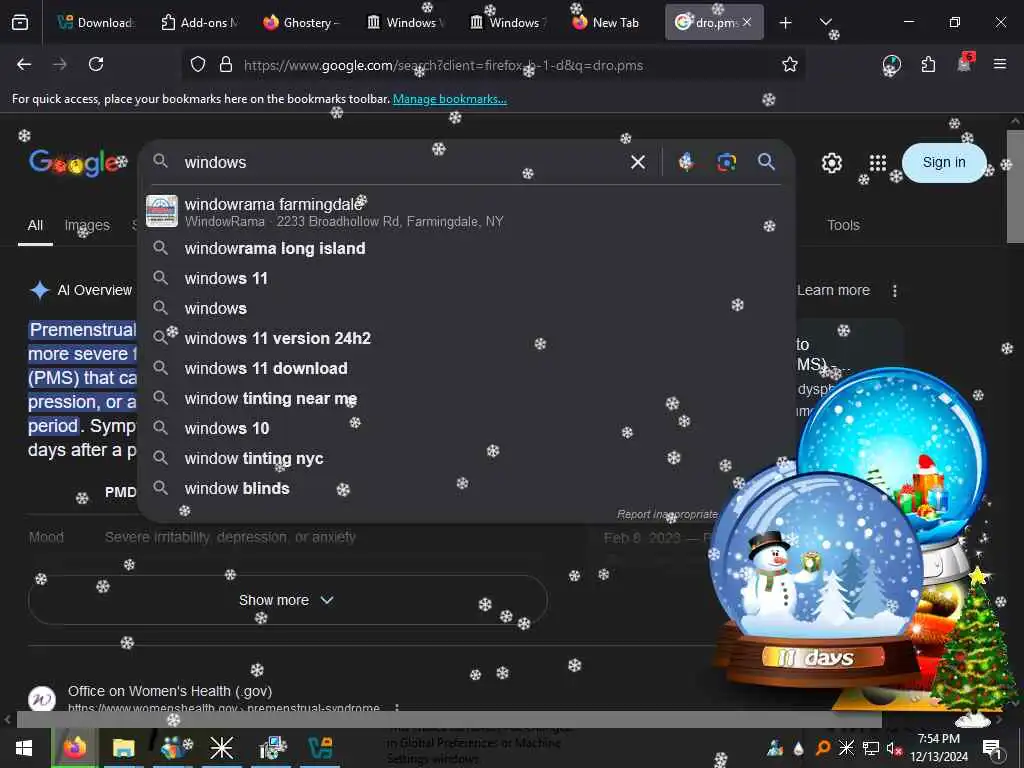Screen dimensions: 1024x768
Task: Switch to the Add-ons Manager tab
Action: [199, 23]
